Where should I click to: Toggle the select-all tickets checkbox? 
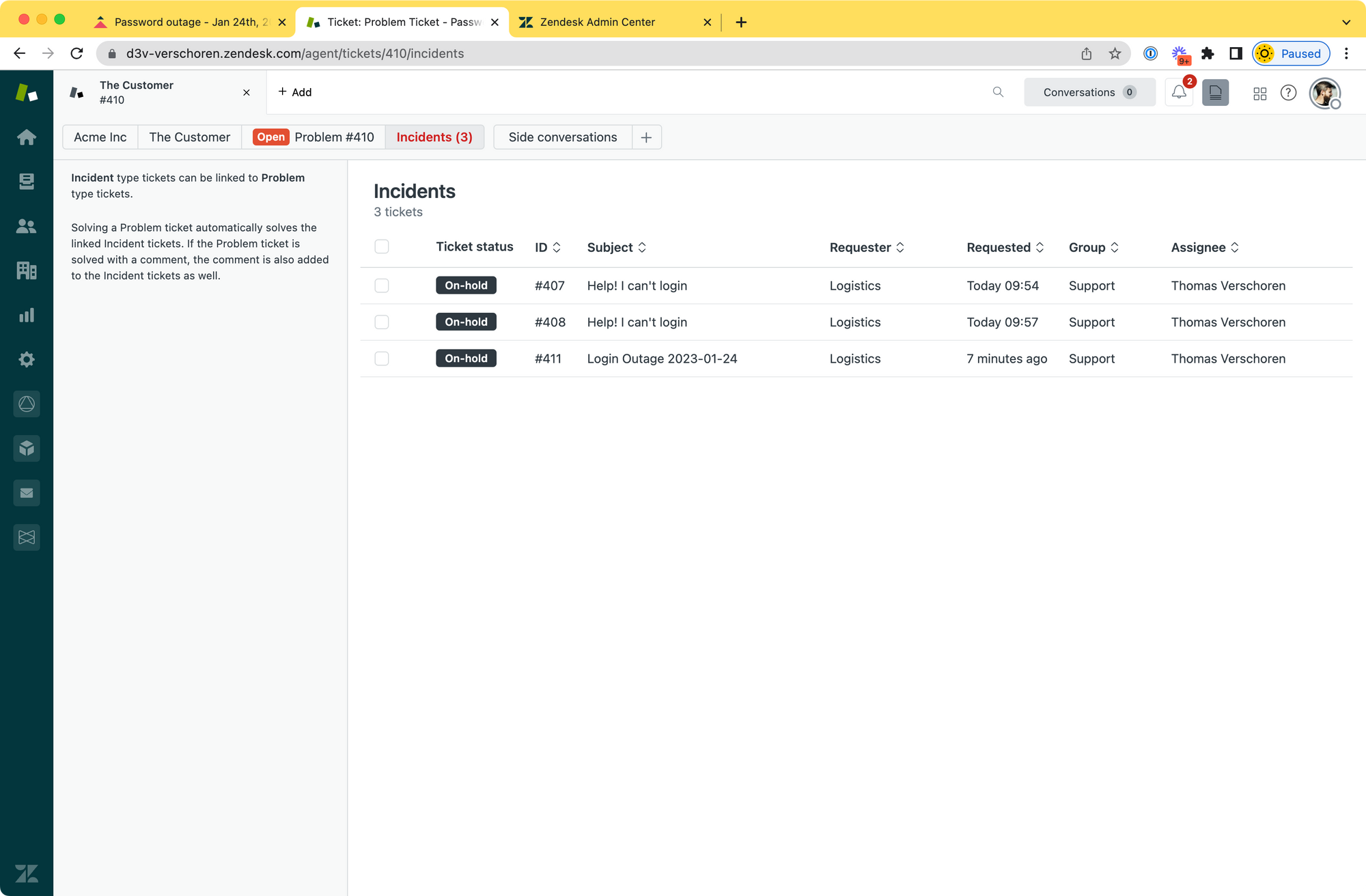click(x=382, y=247)
